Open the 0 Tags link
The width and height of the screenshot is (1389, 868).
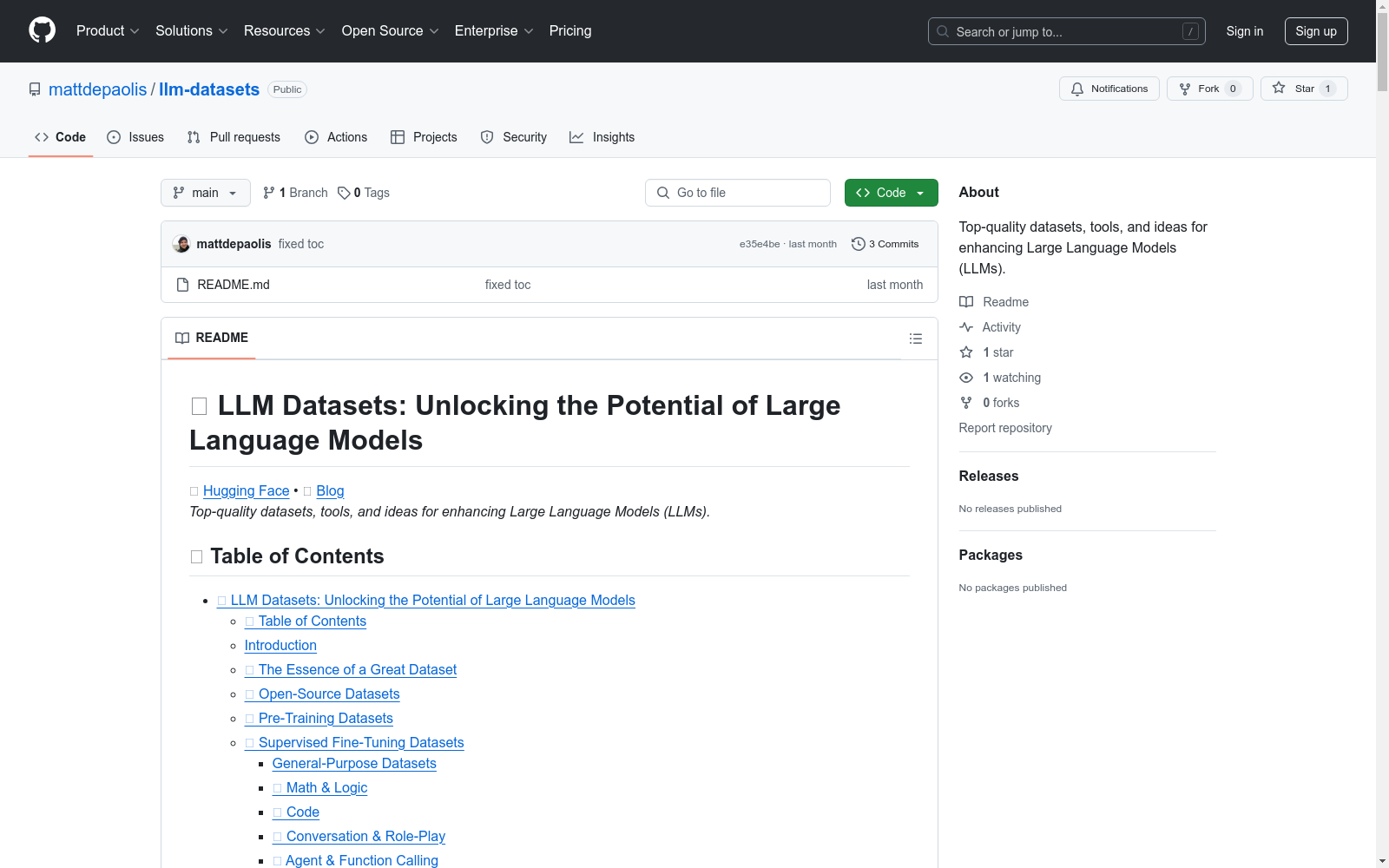click(364, 193)
